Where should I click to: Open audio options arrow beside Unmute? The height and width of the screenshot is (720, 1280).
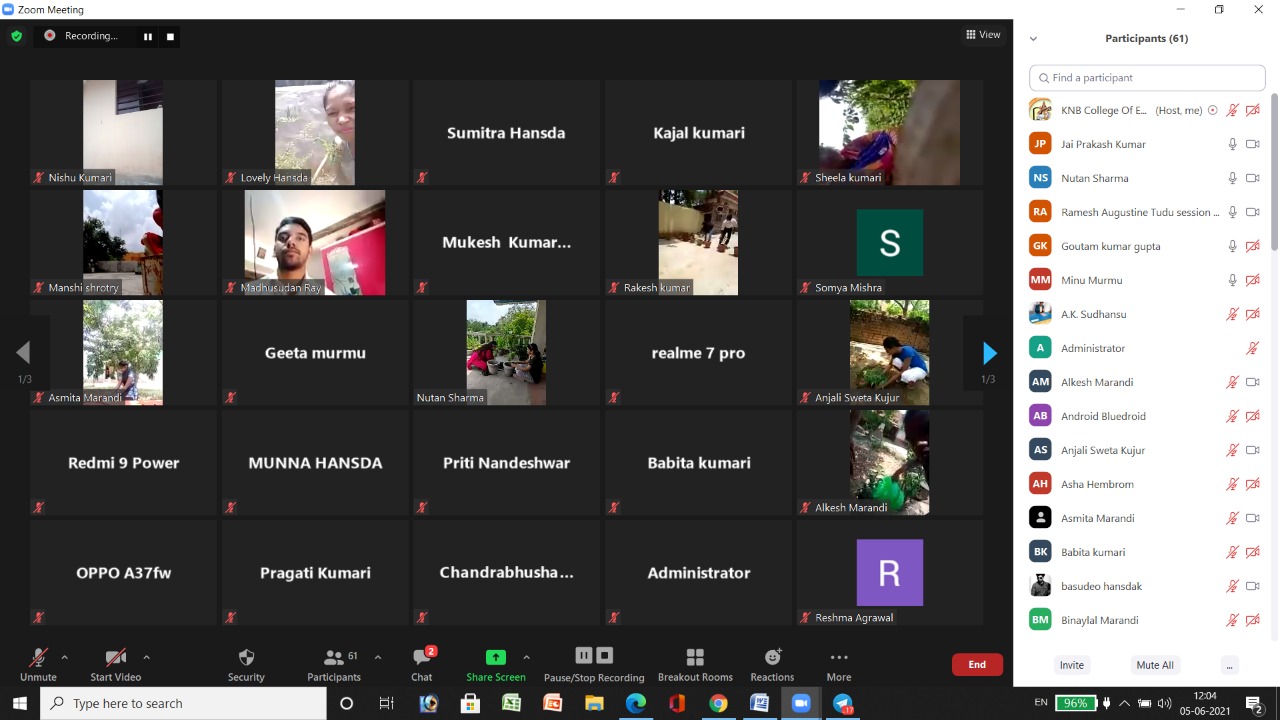tap(65, 657)
